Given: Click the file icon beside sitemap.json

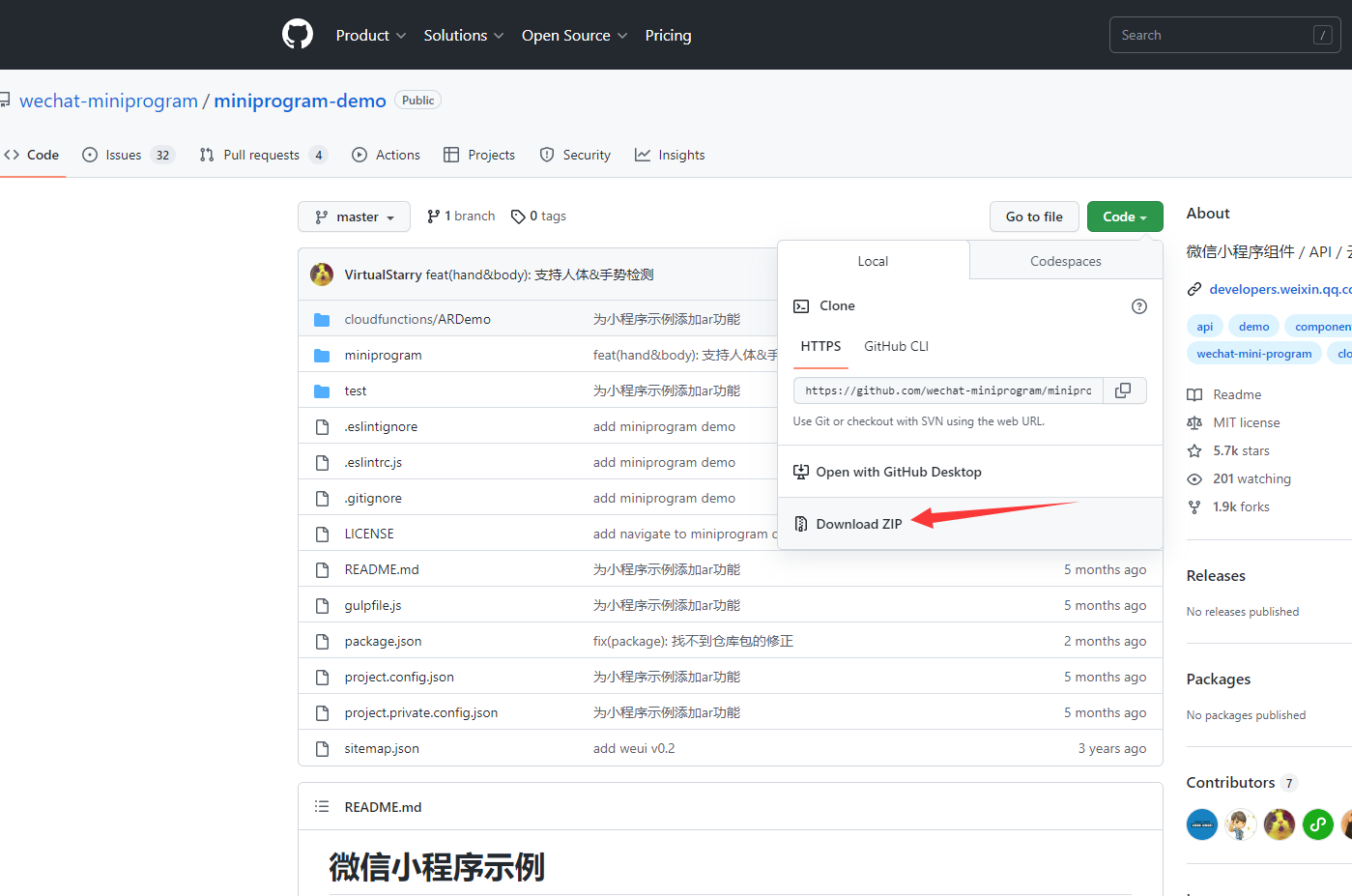Looking at the screenshot, I should (x=322, y=749).
